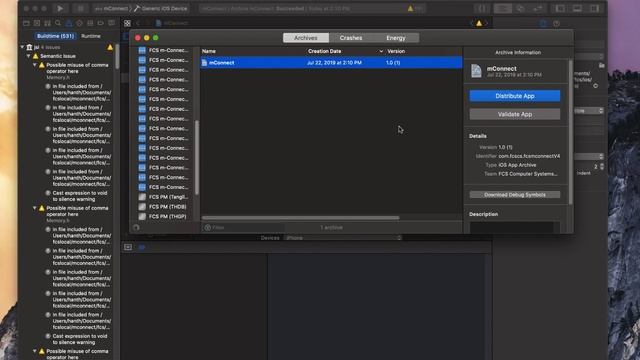Collapse first Possible misuse of comma warning
This screenshot has width=640, height=360.
35,65
